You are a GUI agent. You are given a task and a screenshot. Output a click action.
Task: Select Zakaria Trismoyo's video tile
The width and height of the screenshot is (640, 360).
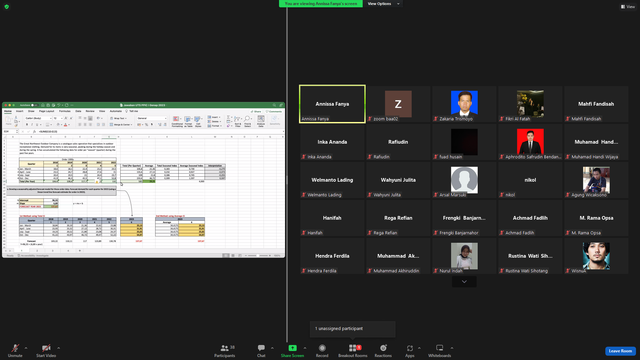click(x=464, y=104)
